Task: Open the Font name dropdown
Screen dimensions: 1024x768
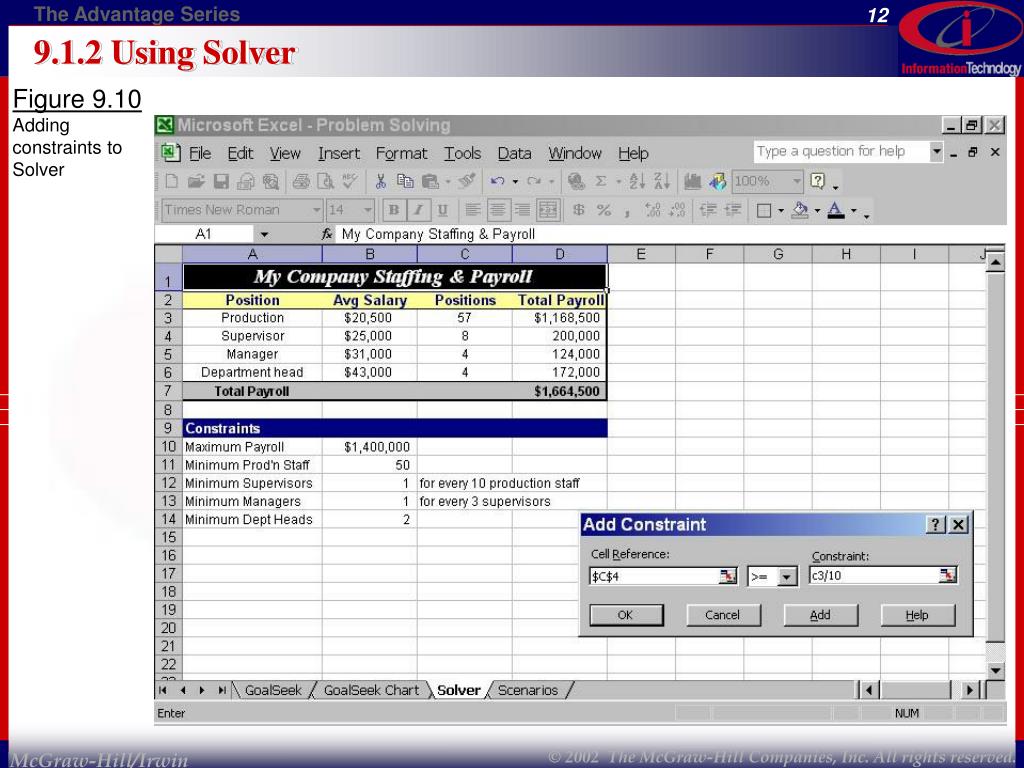Action: click(317, 210)
